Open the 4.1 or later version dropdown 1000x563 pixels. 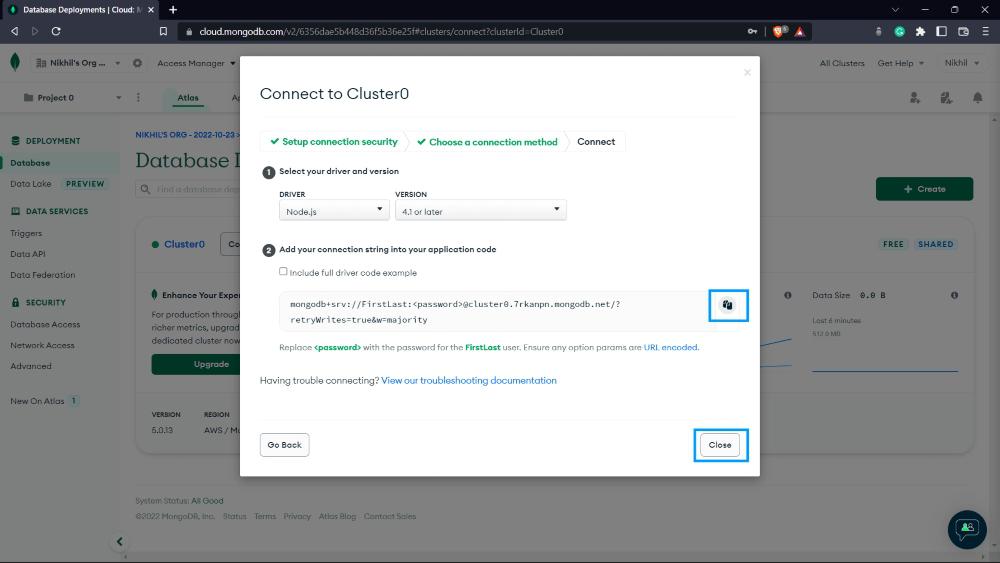(481, 211)
